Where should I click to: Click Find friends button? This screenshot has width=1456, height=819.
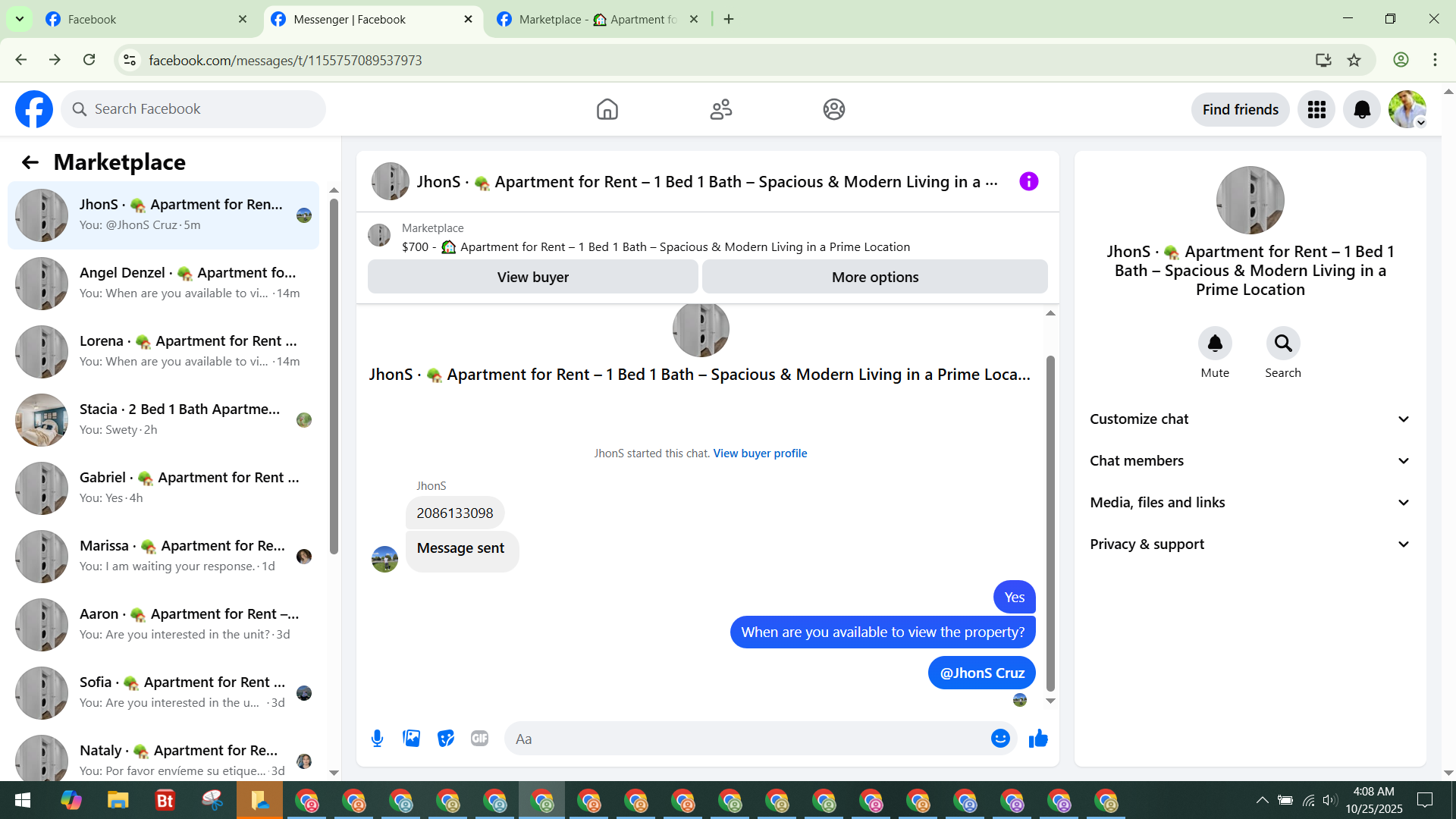[x=1240, y=110]
